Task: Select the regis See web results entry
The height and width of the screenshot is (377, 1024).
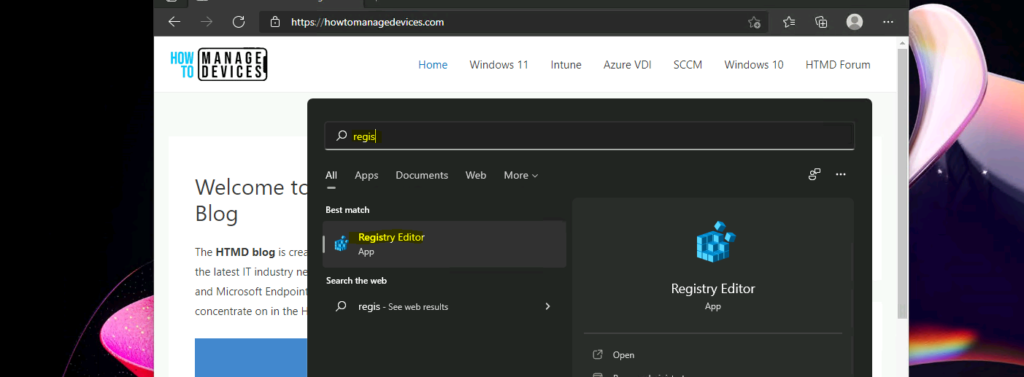Action: click(x=444, y=306)
